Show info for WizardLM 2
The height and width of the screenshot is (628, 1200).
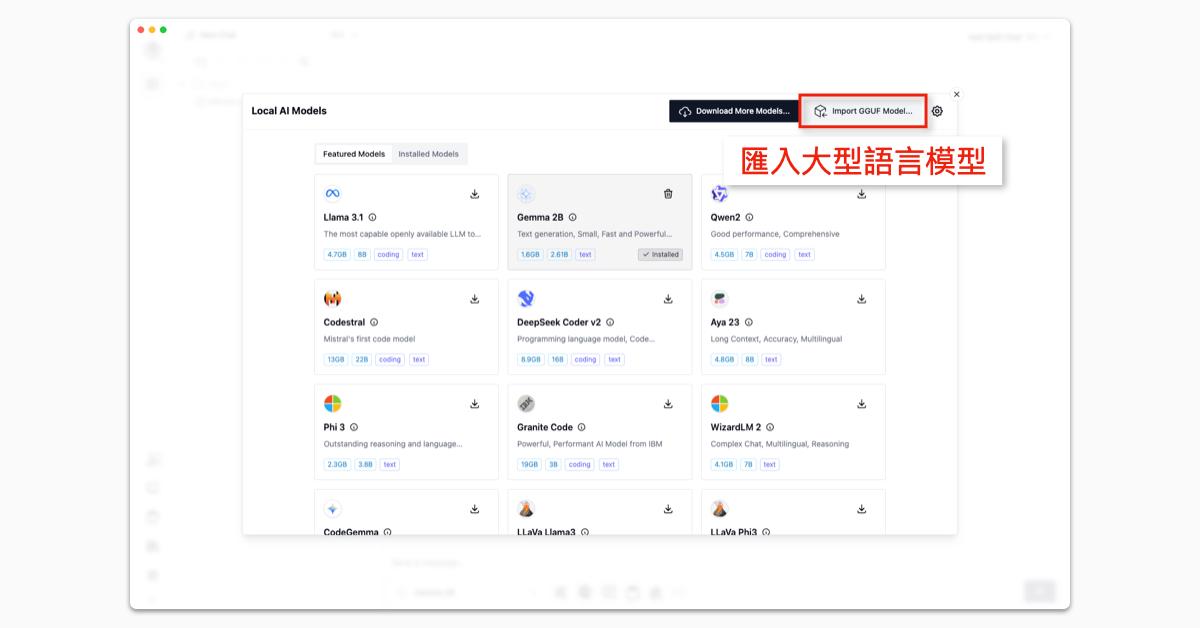pyautogui.click(x=770, y=427)
